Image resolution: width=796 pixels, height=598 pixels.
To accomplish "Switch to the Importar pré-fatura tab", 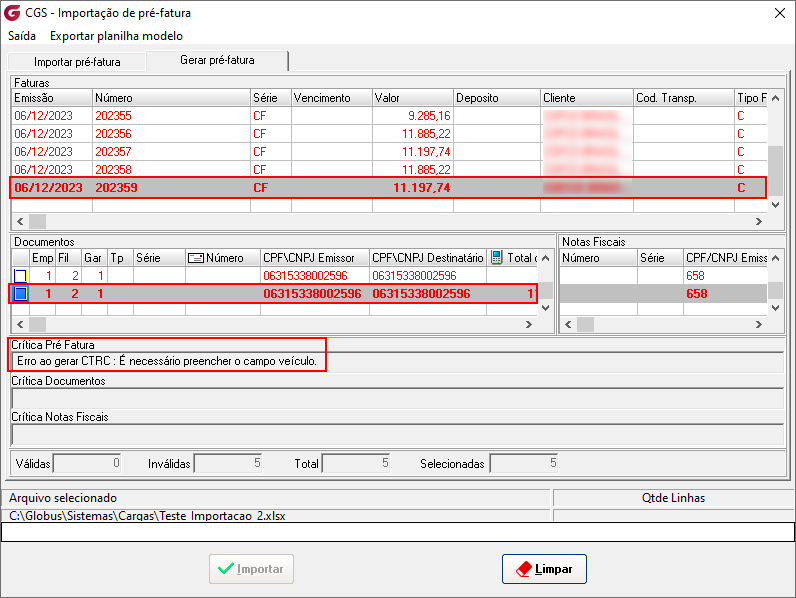I will pos(77,62).
